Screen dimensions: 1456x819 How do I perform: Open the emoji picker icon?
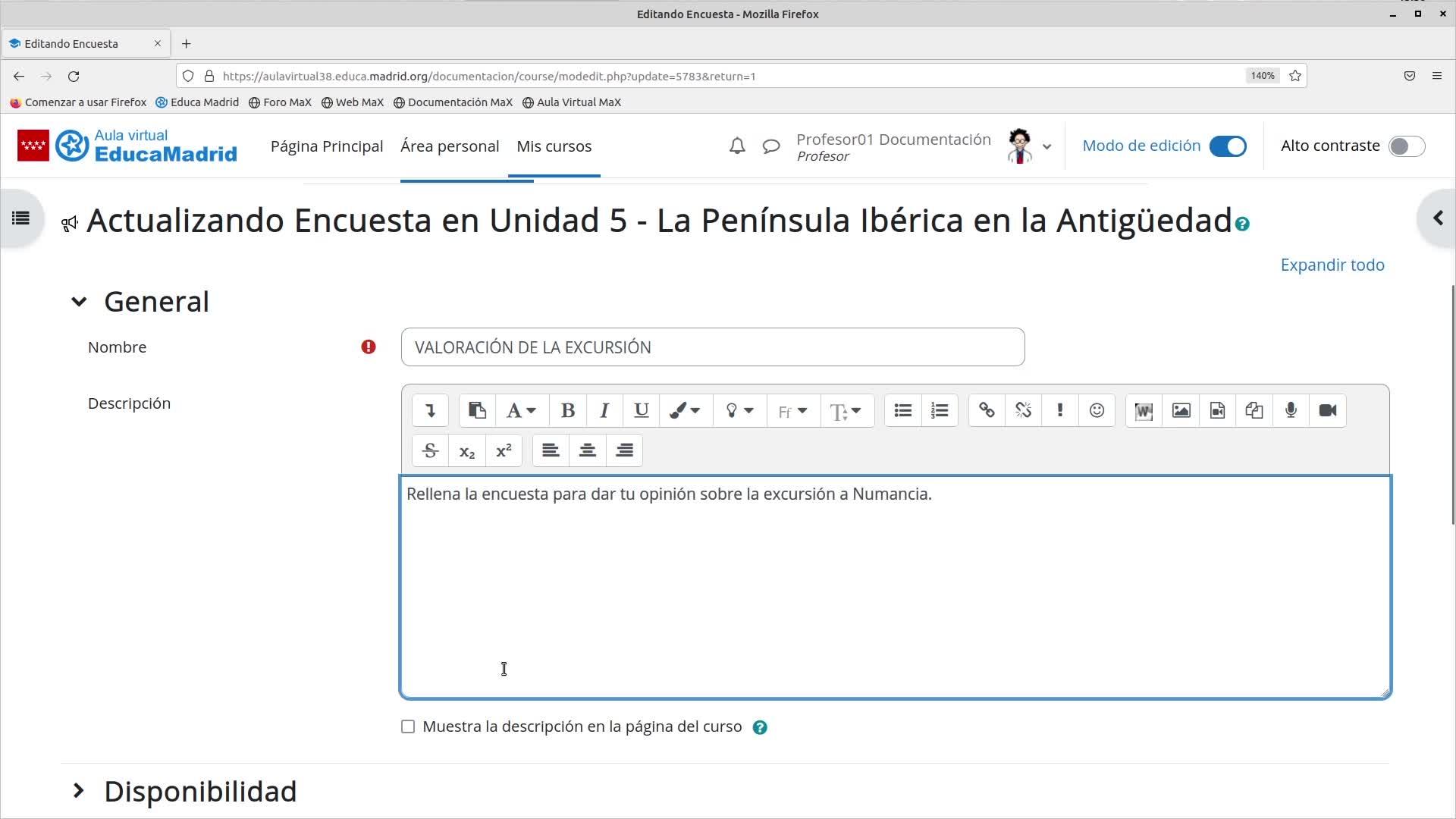point(1097,410)
